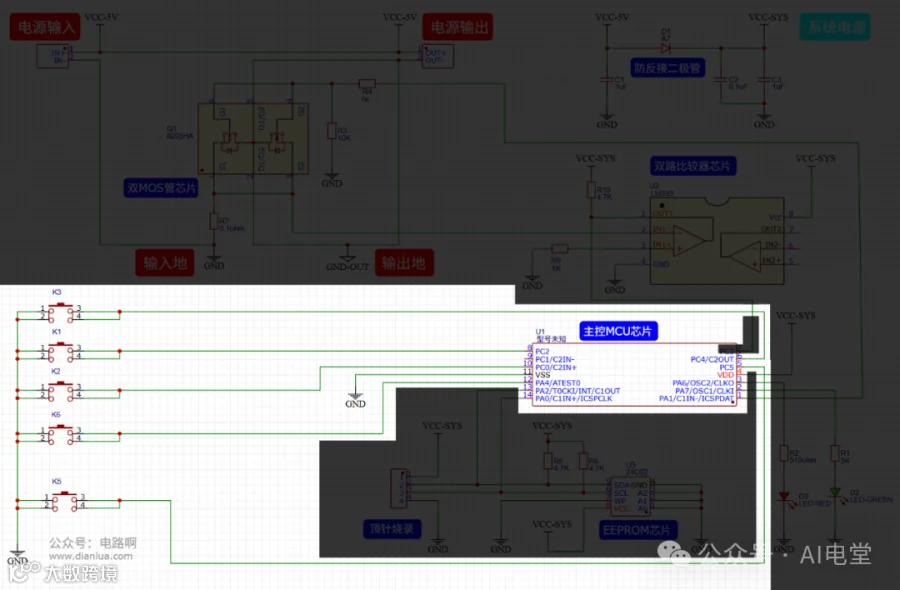900x590 pixels.
Task: Click the PA1/C1IN-/ICSPDAT pin label
Action: click(697, 398)
